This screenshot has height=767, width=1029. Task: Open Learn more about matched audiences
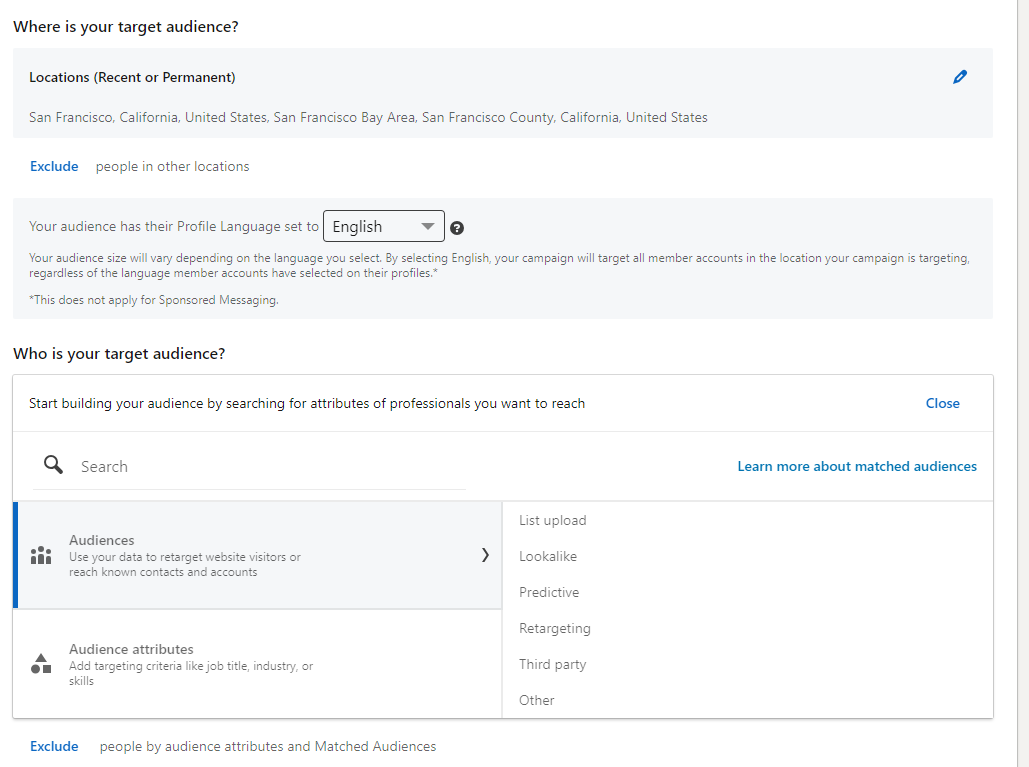coord(856,466)
